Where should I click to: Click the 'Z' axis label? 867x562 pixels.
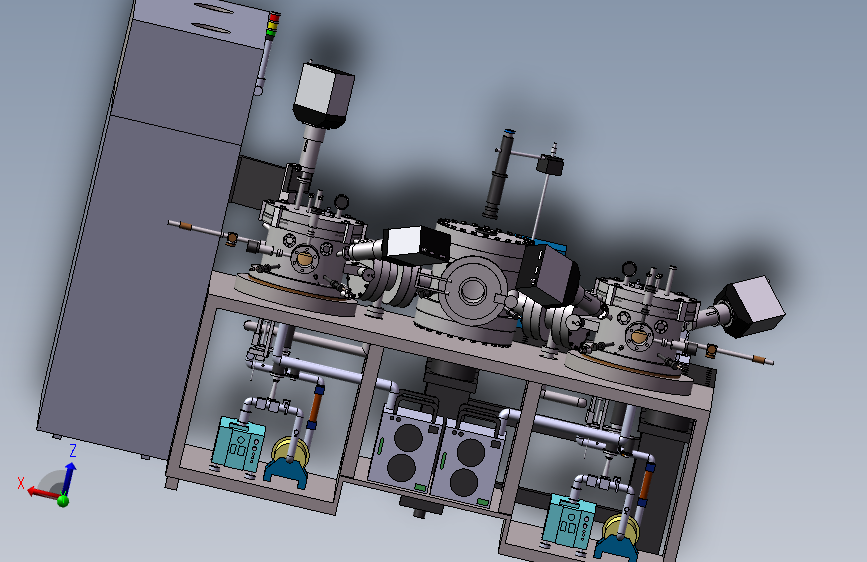pyautogui.click(x=72, y=451)
